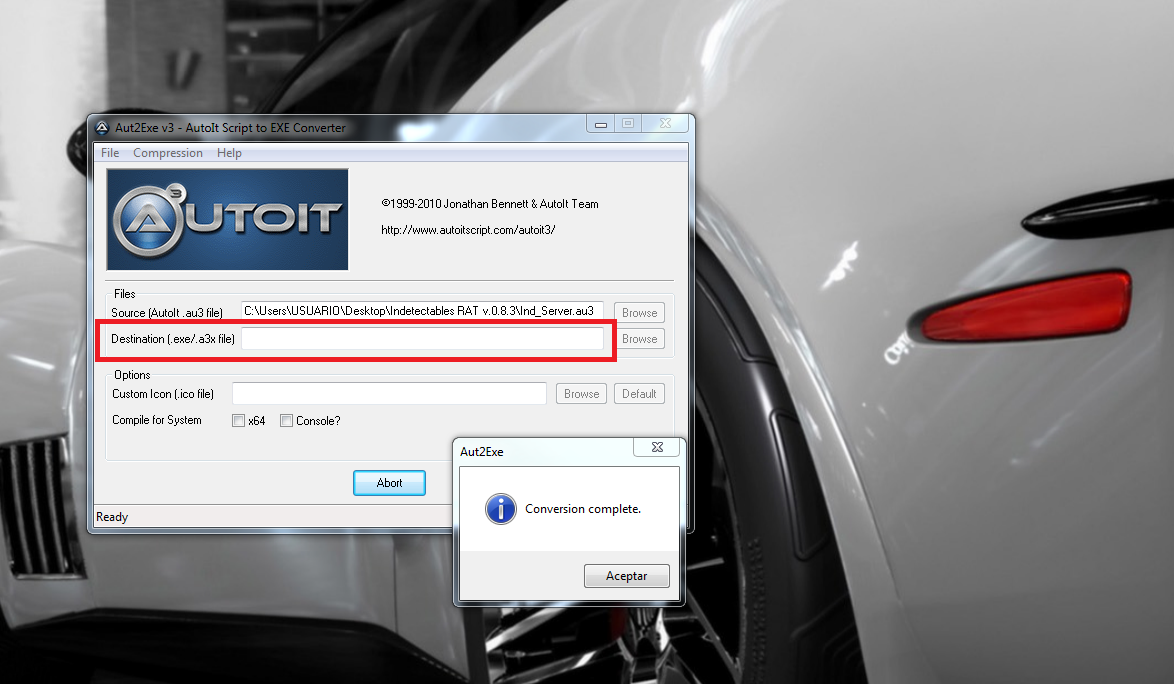Enable the x64 compile checkbox
This screenshot has height=684, width=1174.
(239, 421)
